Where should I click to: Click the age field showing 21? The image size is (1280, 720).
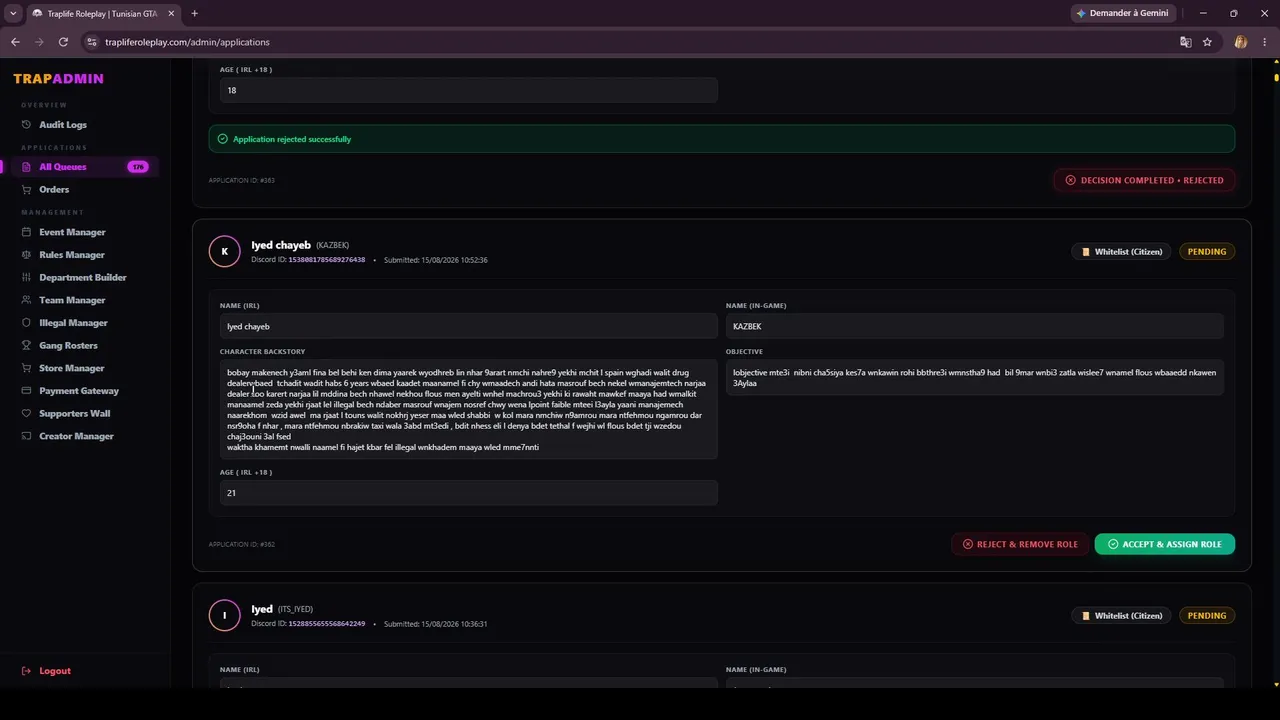point(469,493)
